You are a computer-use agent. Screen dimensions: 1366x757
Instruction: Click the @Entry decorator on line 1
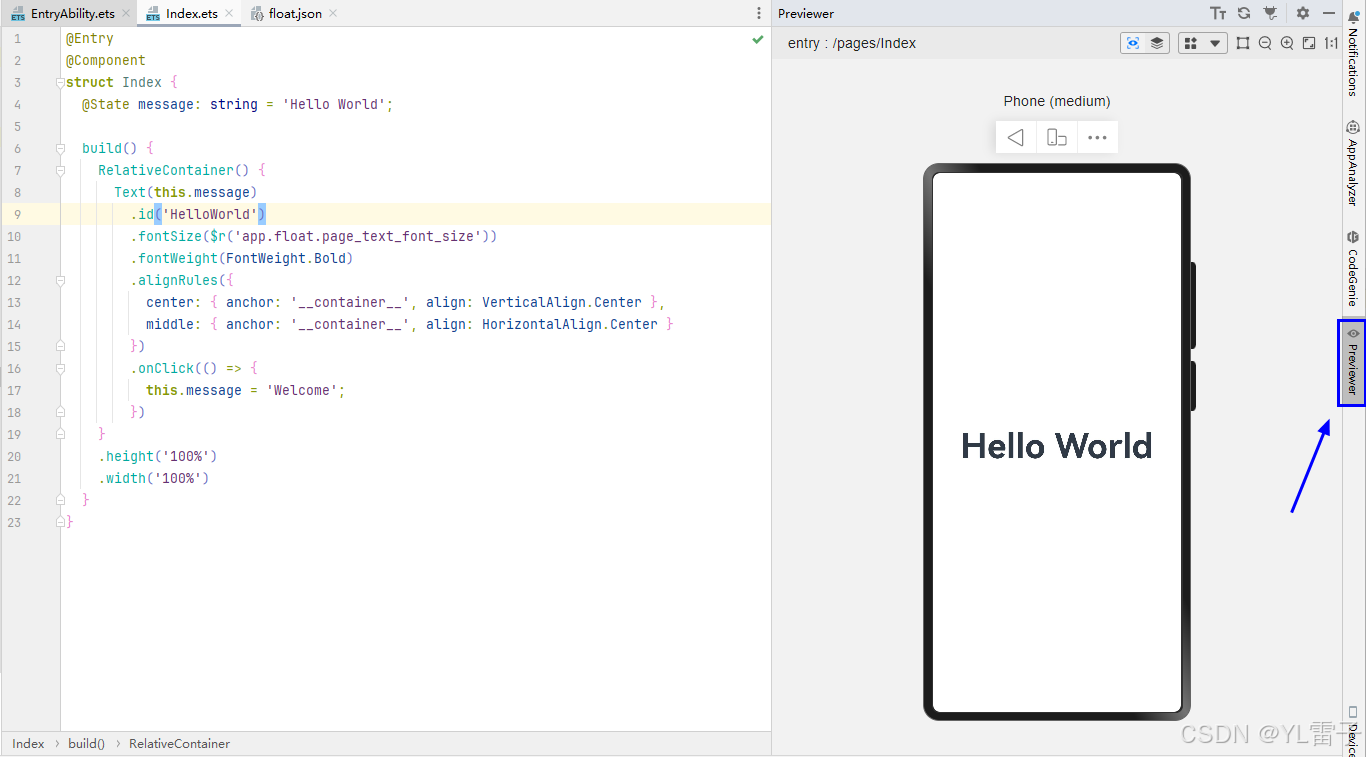coord(90,38)
